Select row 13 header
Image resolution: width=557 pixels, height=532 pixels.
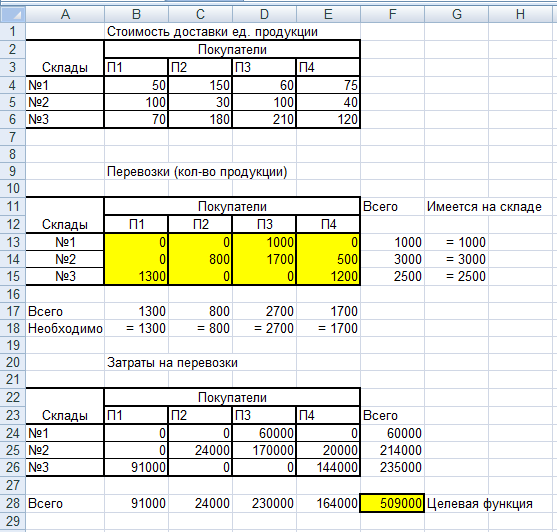point(13,242)
